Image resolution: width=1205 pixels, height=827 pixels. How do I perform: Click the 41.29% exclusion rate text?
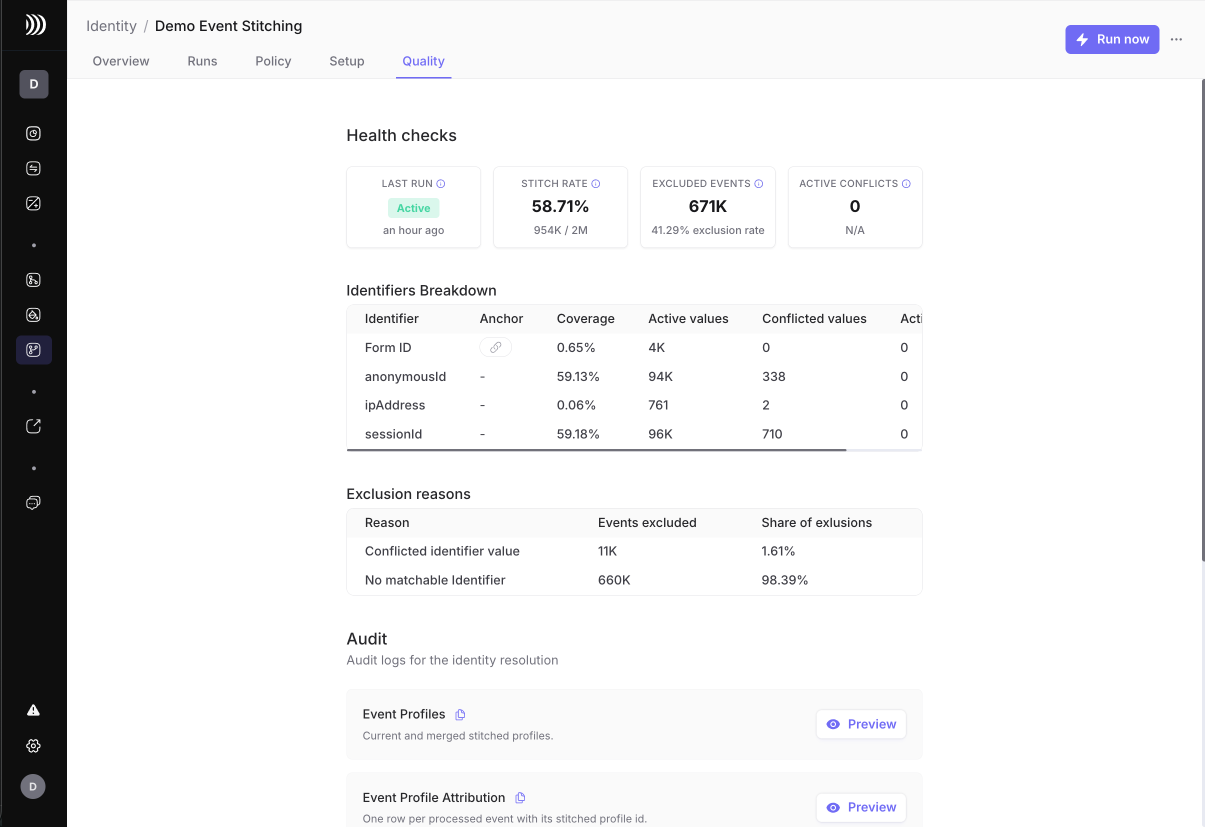[x=708, y=231]
